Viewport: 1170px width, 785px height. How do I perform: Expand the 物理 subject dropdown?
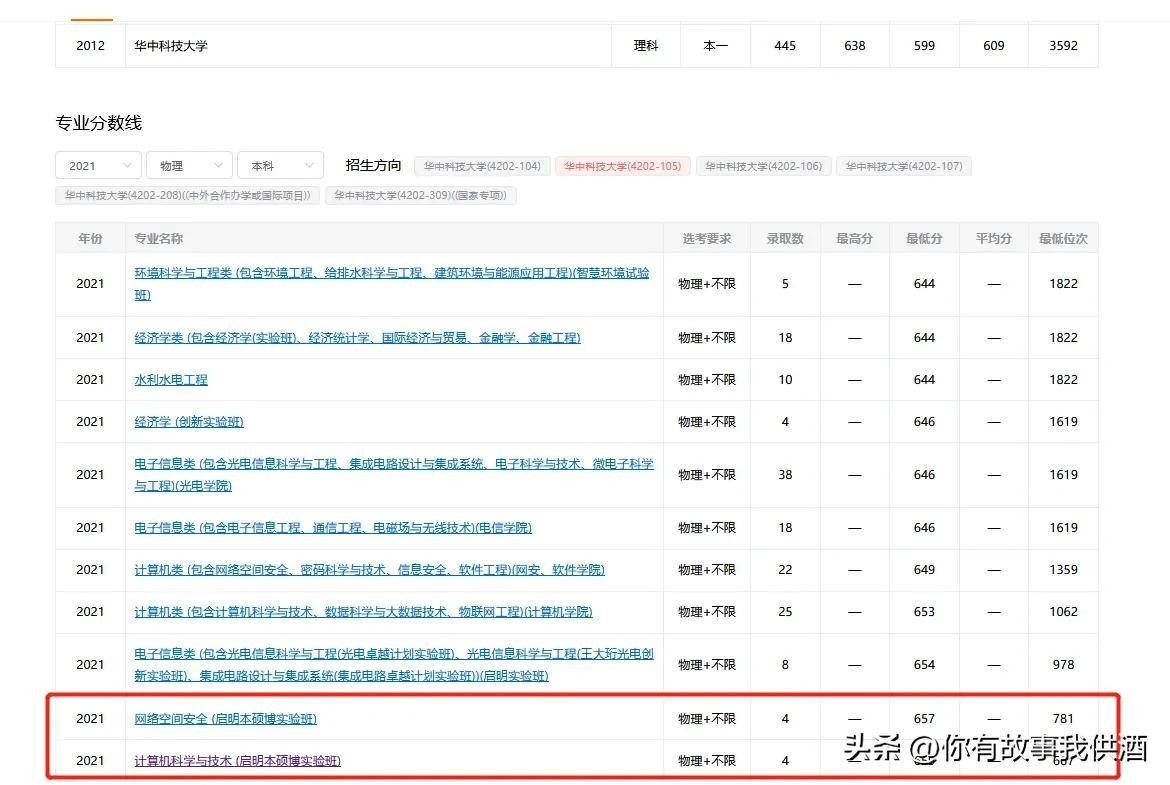(x=189, y=166)
